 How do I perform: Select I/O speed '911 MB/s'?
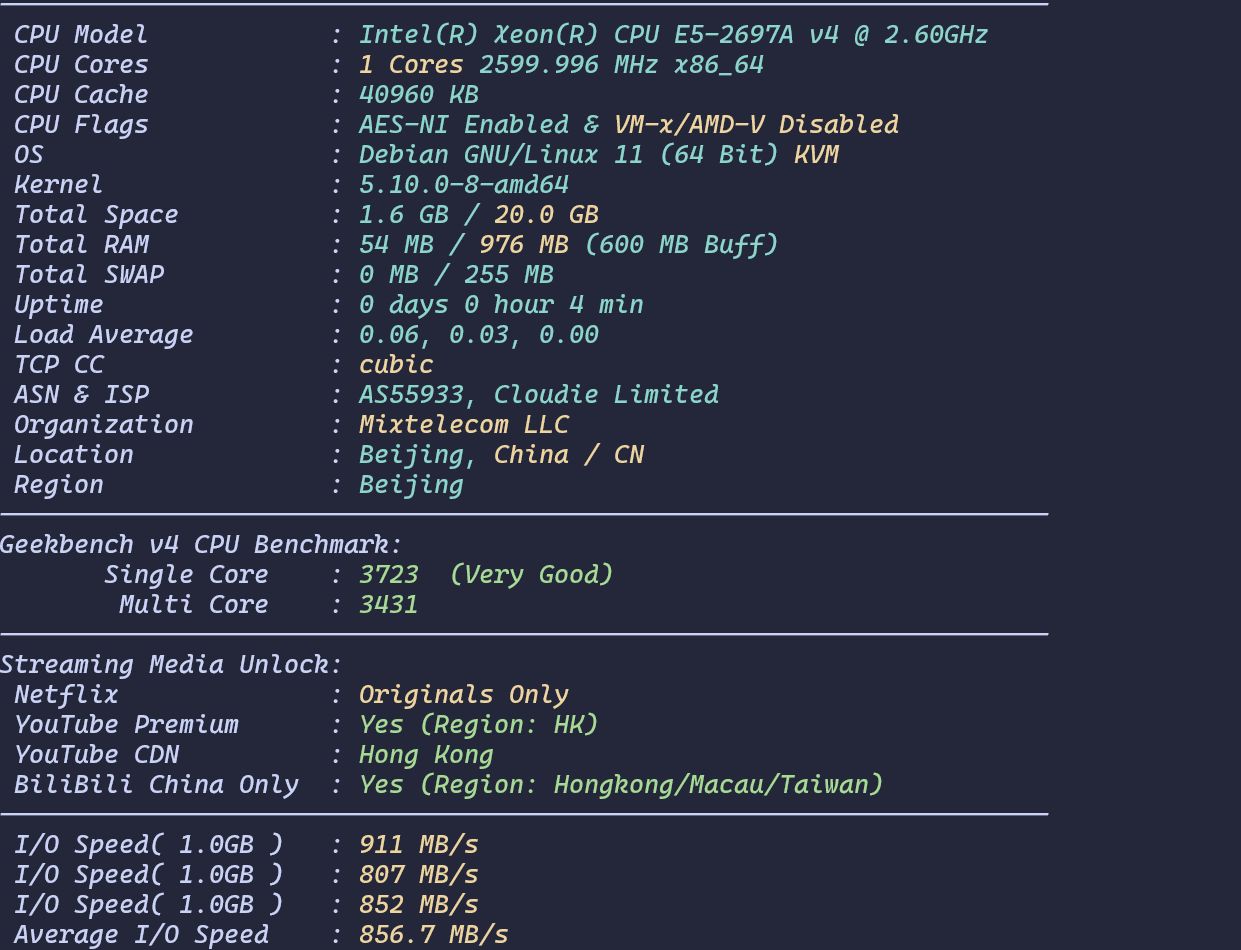tap(419, 845)
